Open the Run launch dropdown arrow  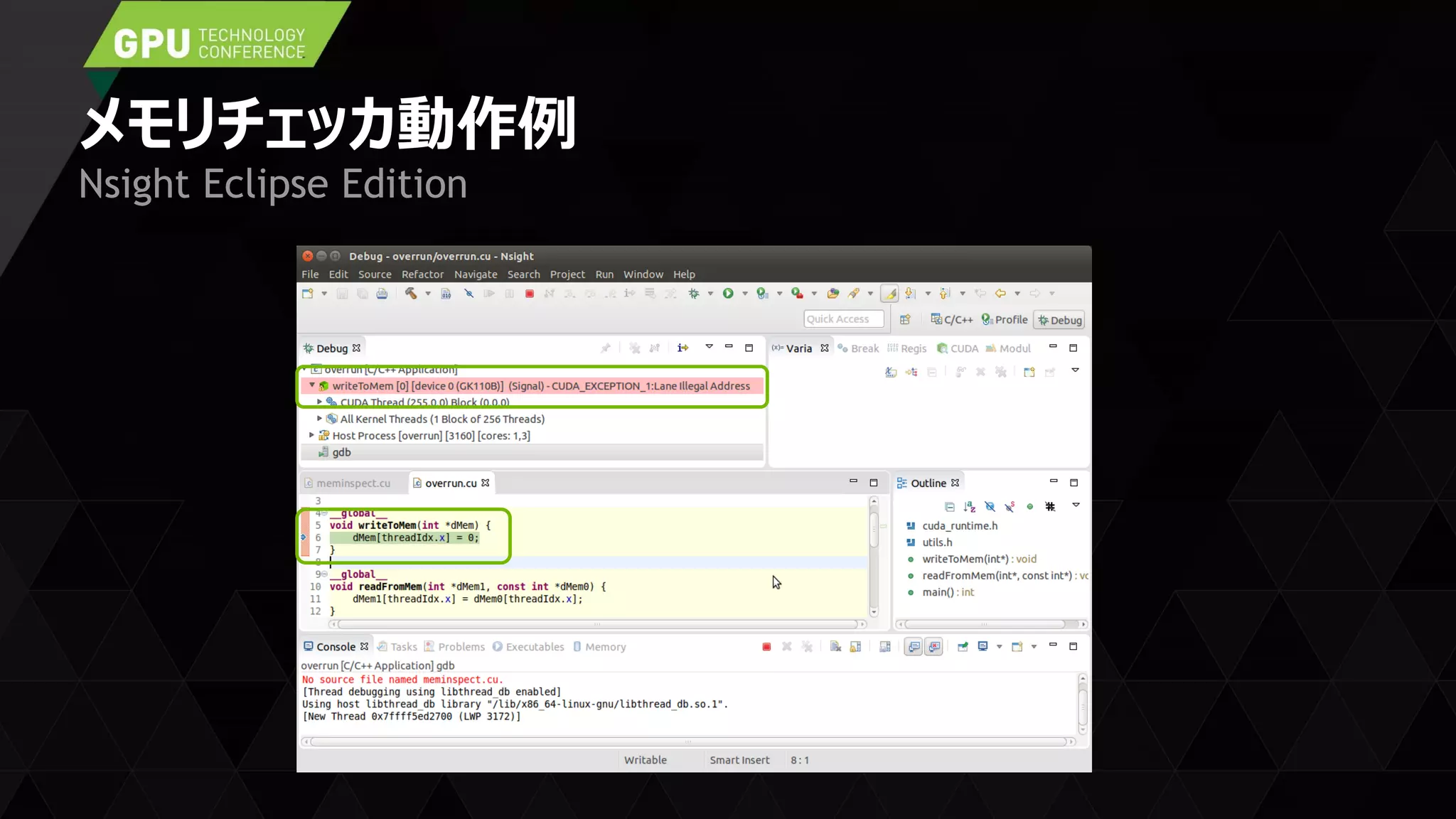[x=745, y=294]
